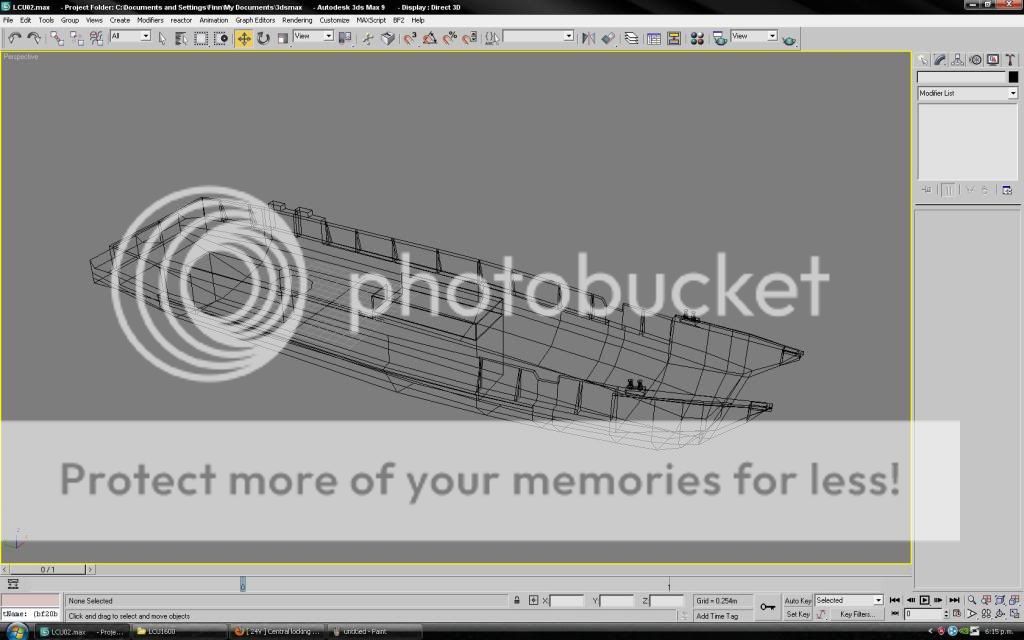This screenshot has width=1024, height=640.
Task: Open the selection filter 'All' dropdown
Action: 130,36
